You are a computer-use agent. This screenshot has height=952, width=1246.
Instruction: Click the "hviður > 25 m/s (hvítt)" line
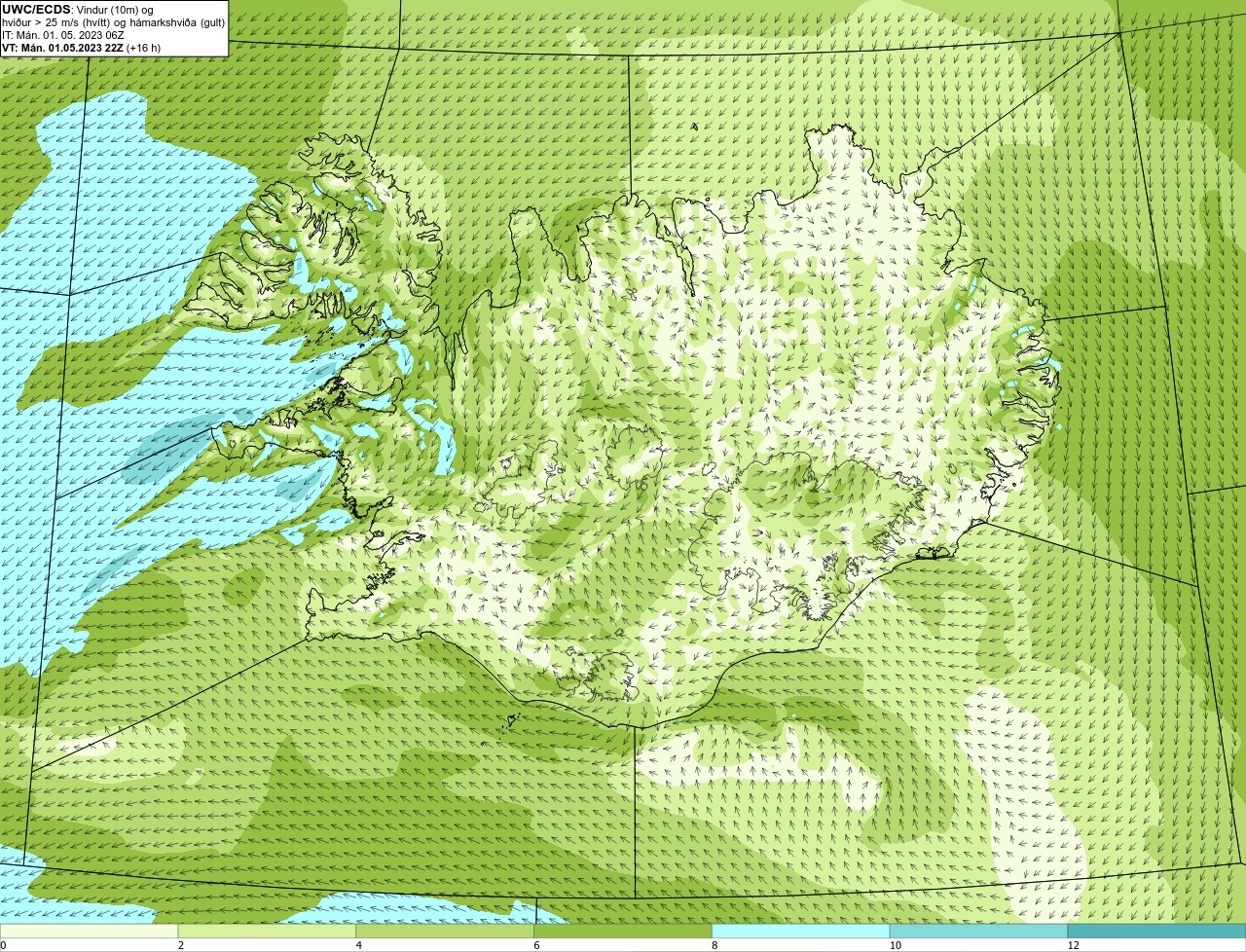coord(114,22)
